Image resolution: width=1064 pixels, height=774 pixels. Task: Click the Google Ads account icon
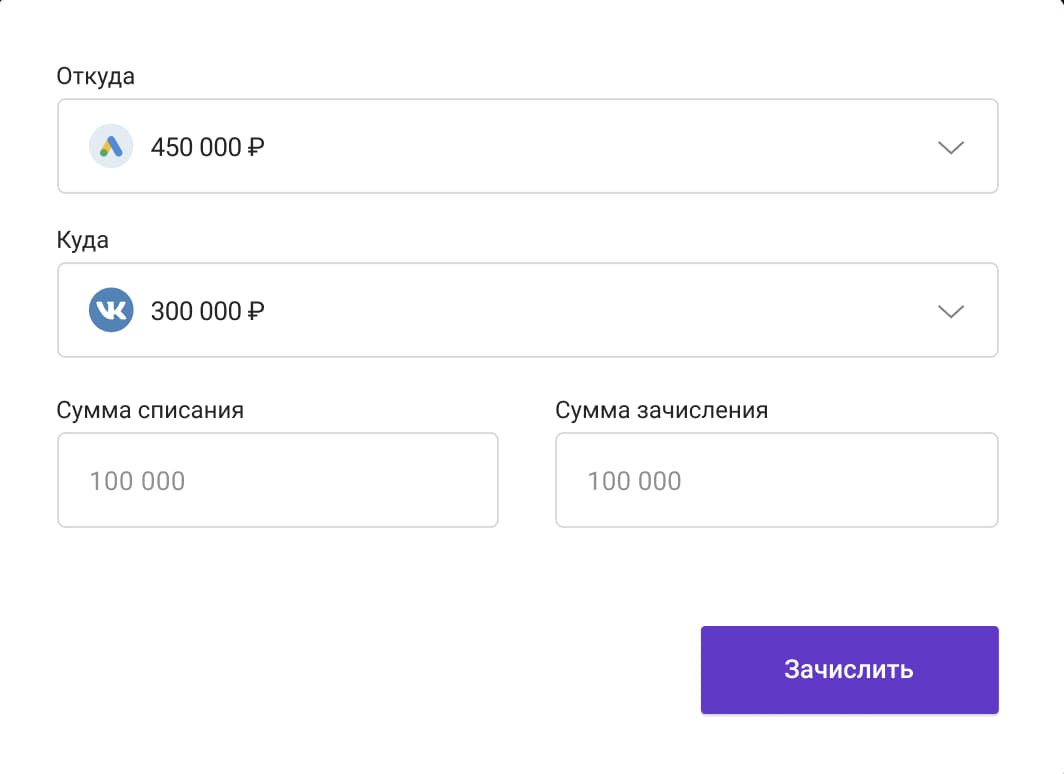(110, 146)
